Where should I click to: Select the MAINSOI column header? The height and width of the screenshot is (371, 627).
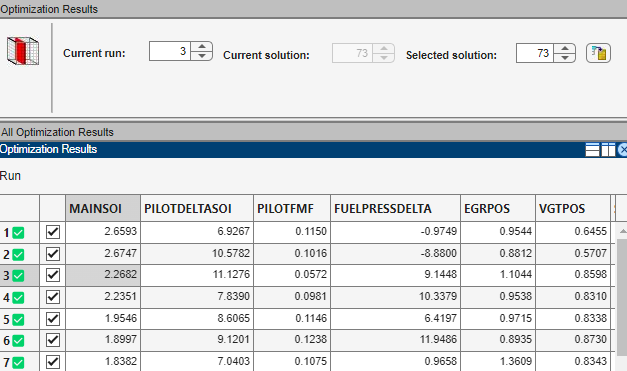point(103,208)
